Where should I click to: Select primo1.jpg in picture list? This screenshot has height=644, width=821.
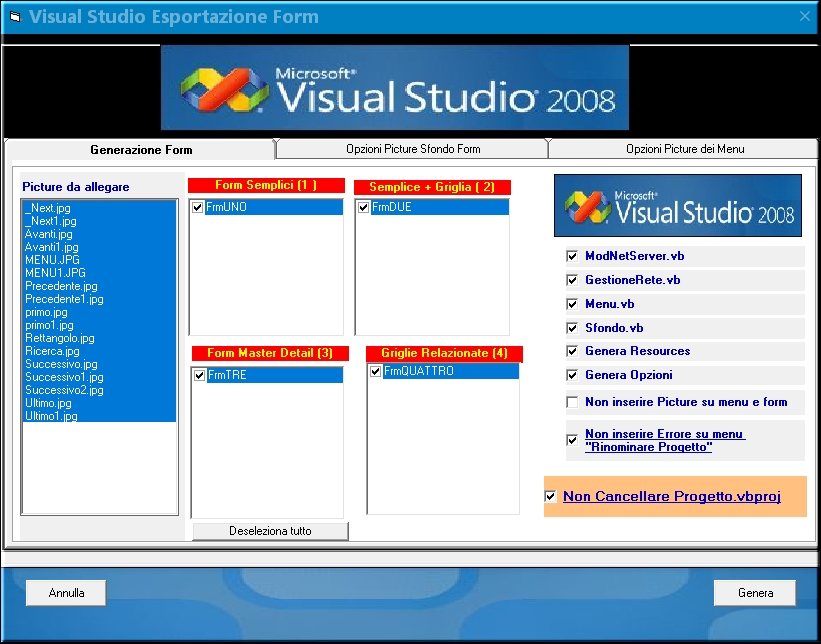click(99, 325)
